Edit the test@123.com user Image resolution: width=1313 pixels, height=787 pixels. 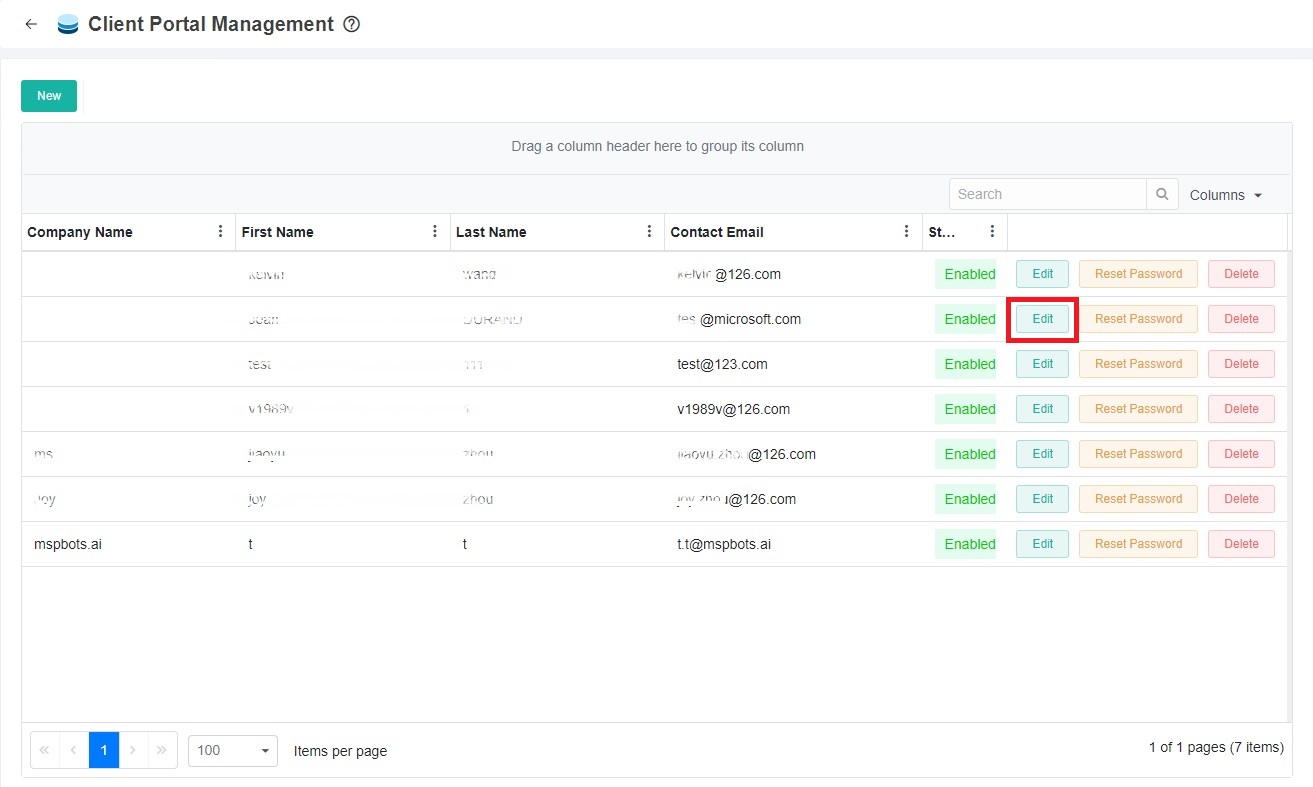(1042, 364)
